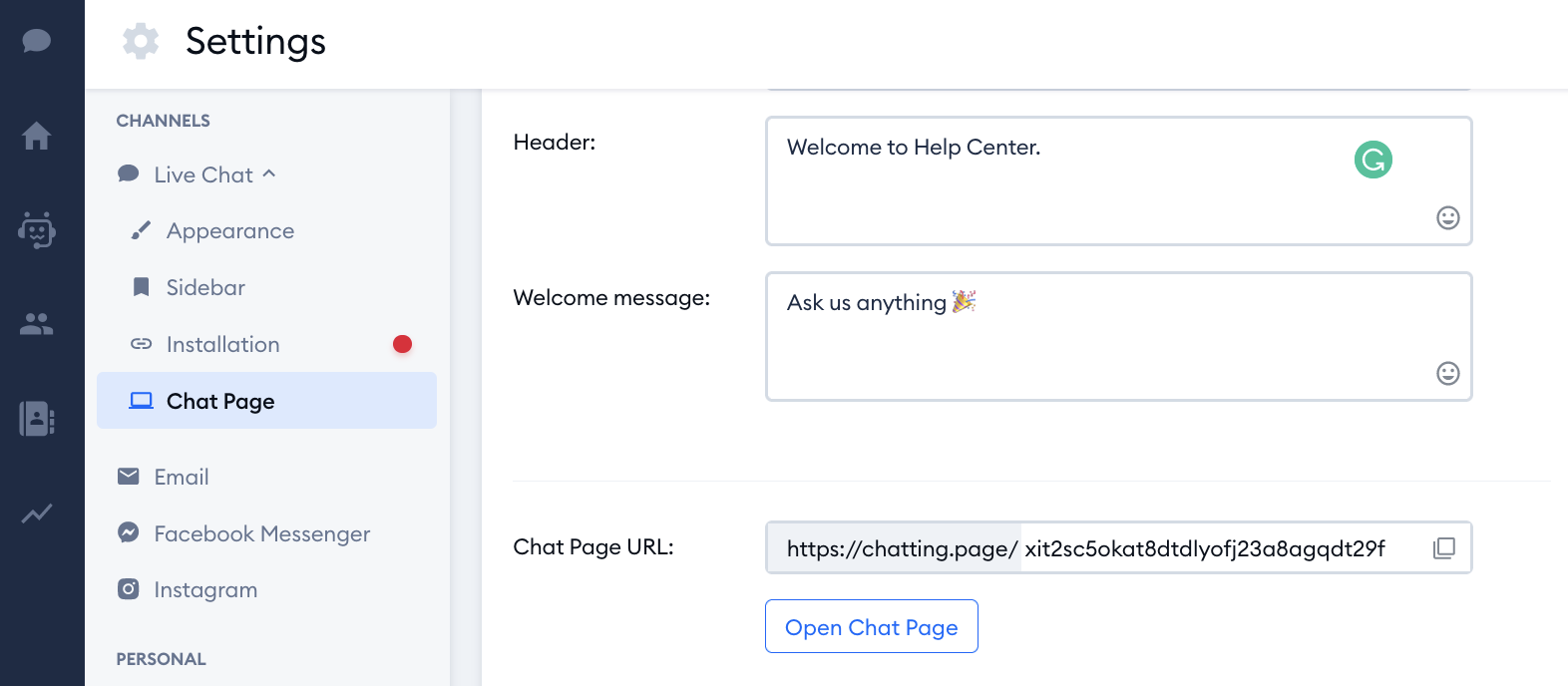This screenshot has width=1568, height=686.
Task: Open the analytics trend line icon
Action: point(37,514)
